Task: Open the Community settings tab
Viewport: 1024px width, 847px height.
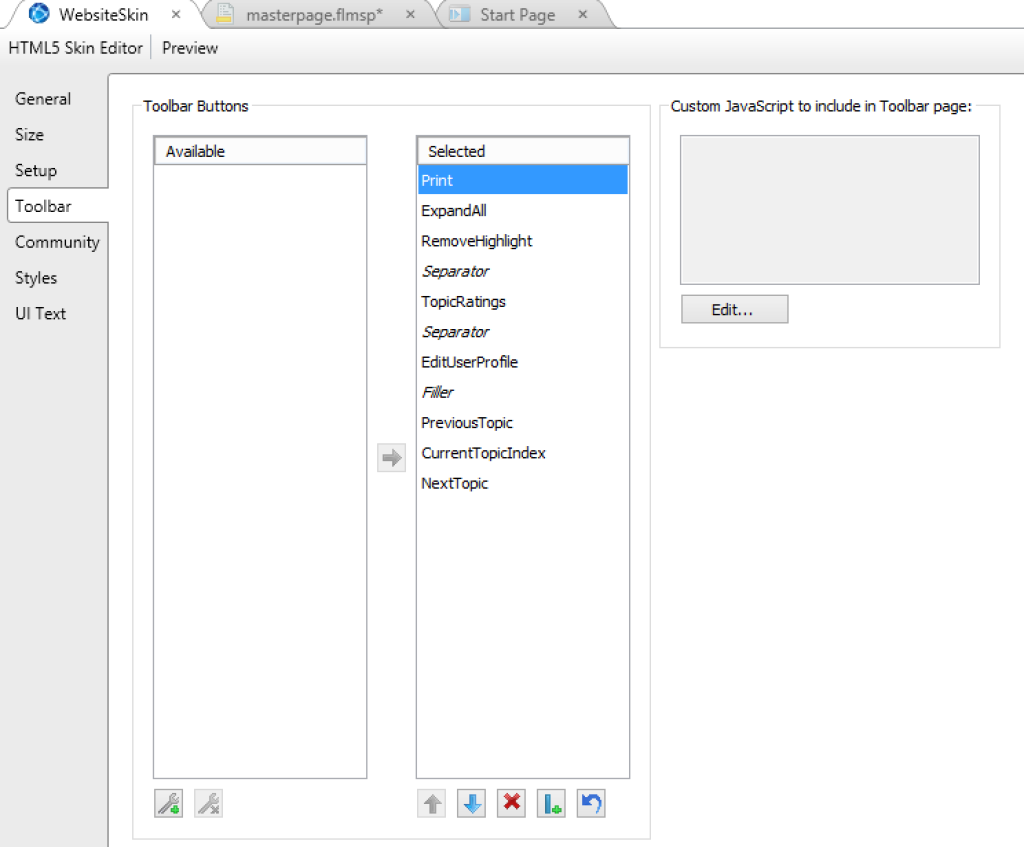Action: point(57,242)
